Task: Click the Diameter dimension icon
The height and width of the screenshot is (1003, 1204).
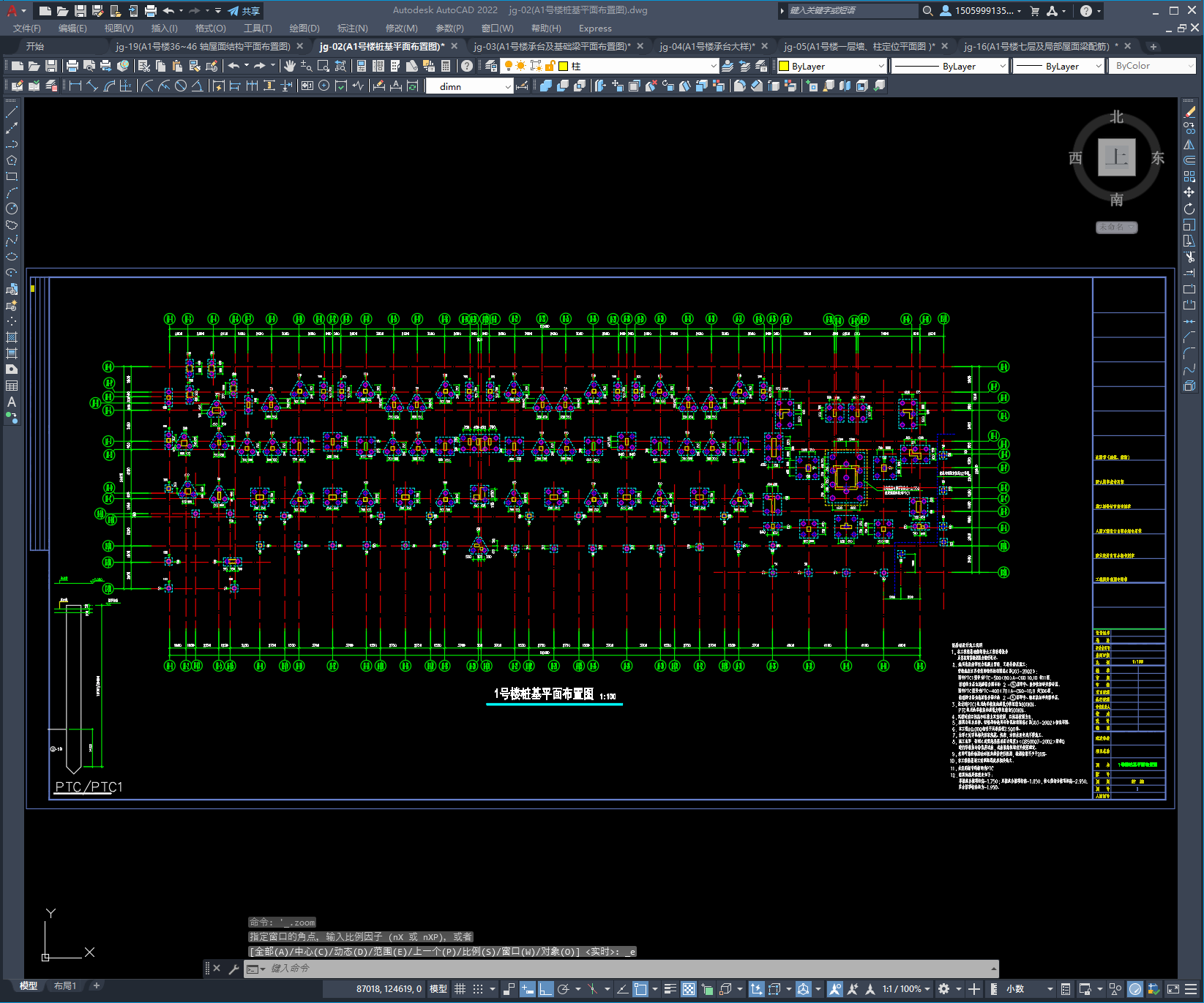Action: 181,86
